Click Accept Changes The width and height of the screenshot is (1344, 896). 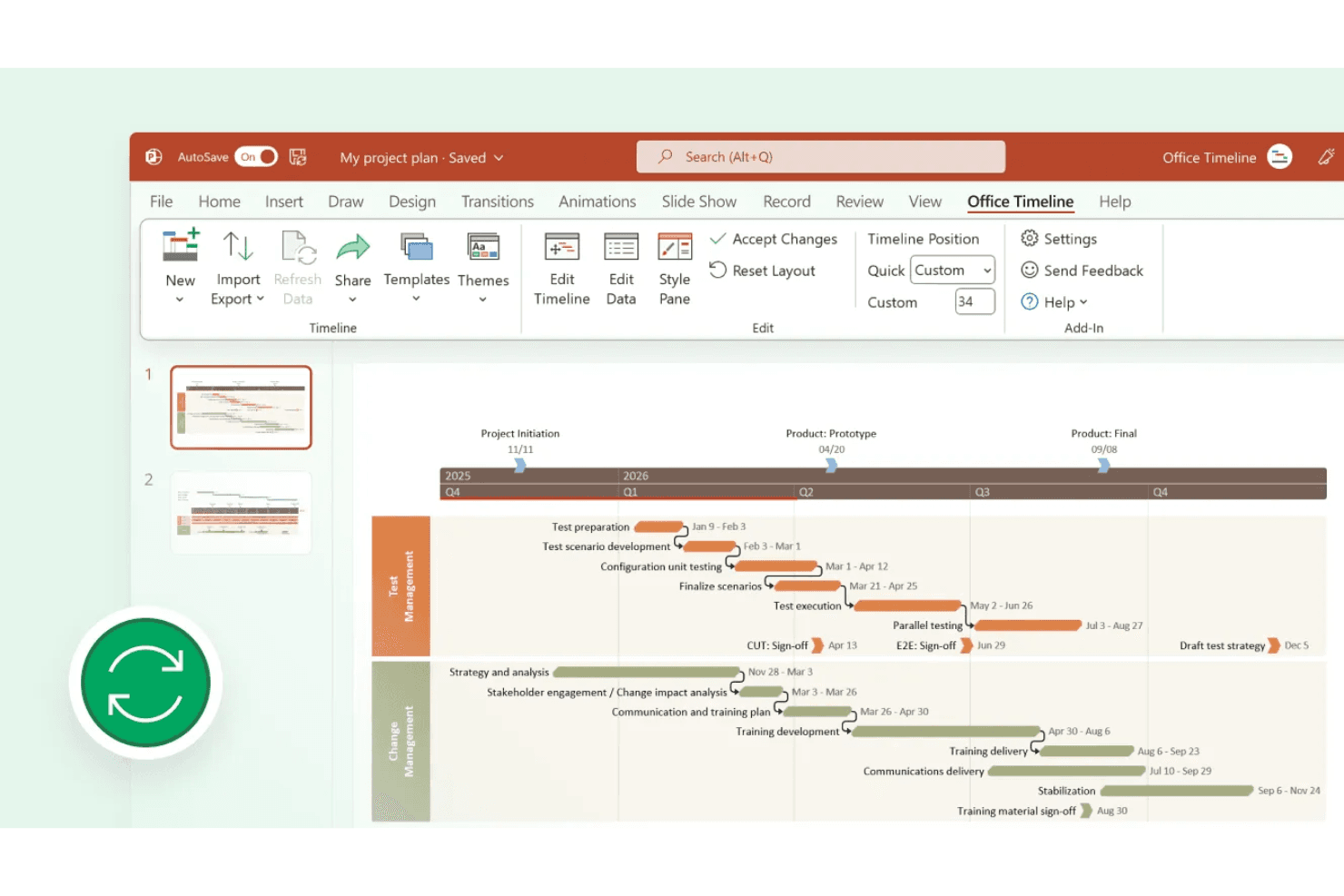(x=774, y=239)
